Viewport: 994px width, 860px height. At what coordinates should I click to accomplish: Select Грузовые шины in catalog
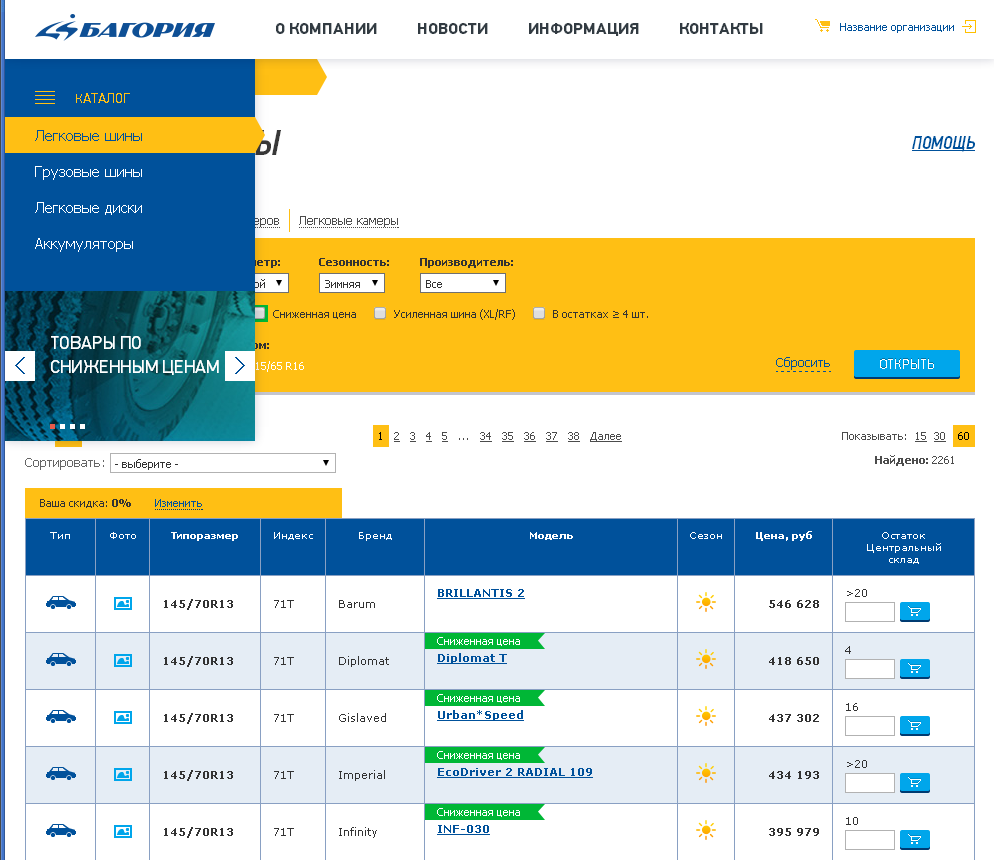point(88,172)
